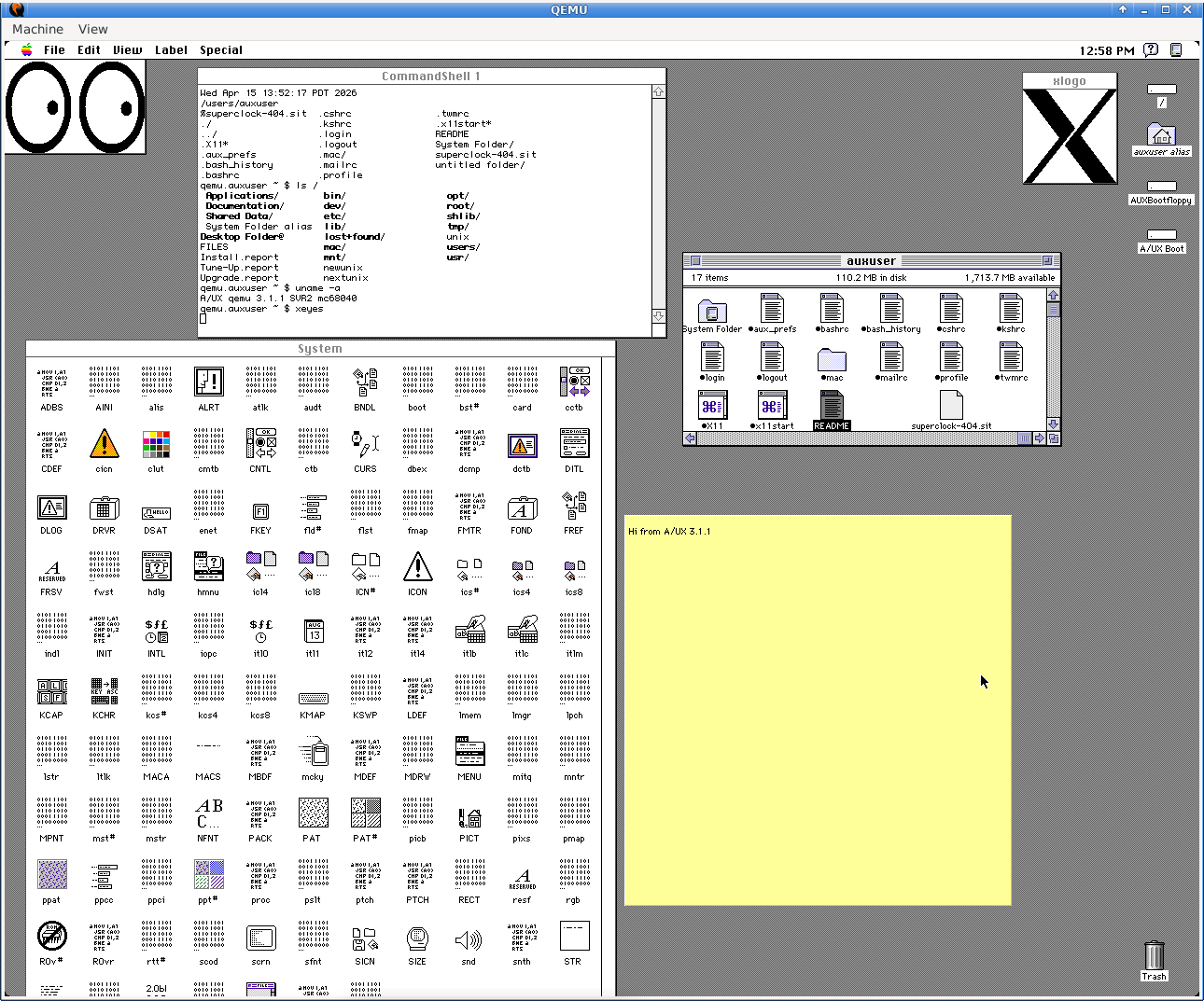The height and width of the screenshot is (1001, 1204).
Task: Open the View menu in Finder menu bar
Action: pos(127,50)
